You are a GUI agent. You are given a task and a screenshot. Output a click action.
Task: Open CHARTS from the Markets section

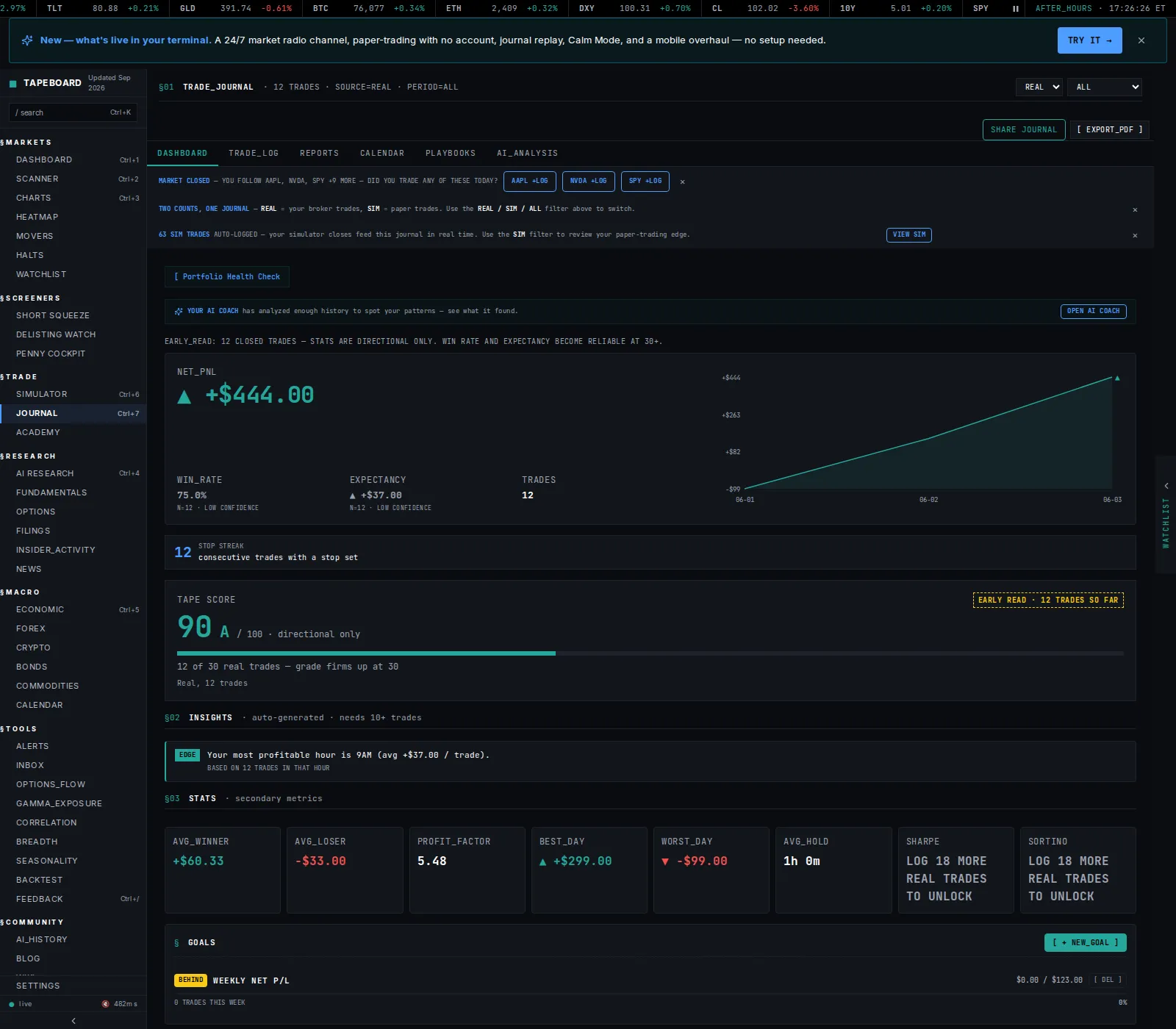(73, 198)
